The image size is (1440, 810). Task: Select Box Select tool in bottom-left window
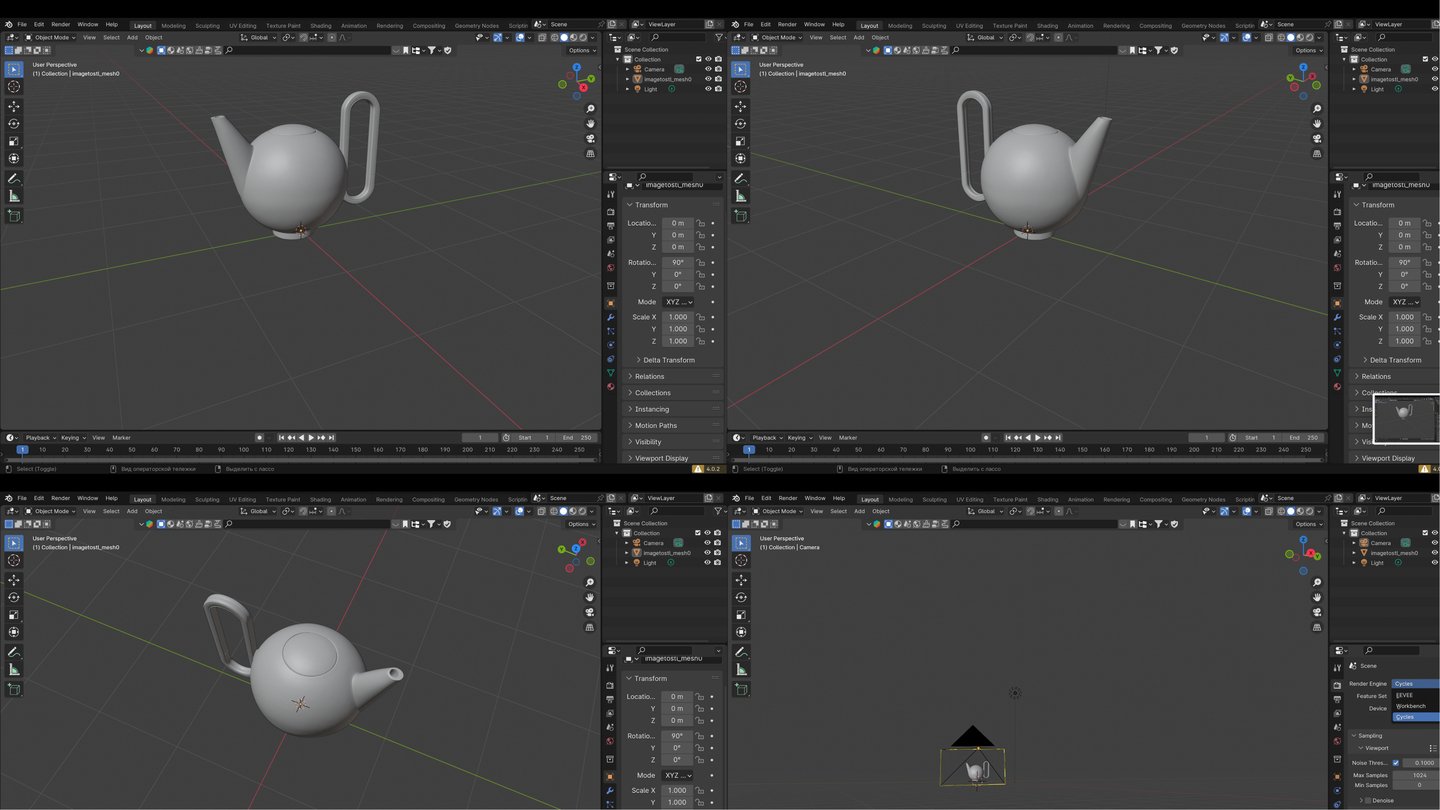pos(14,543)
